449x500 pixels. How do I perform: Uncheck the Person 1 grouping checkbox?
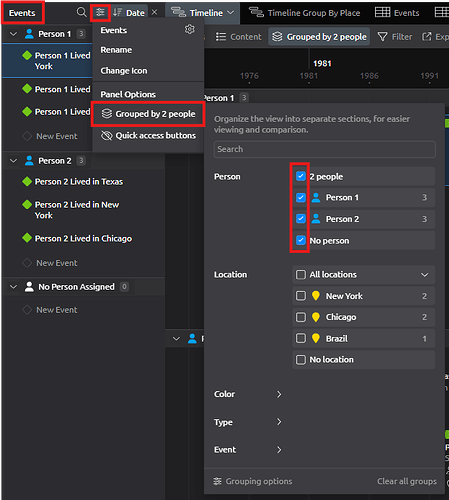click(x=301, y=197)
